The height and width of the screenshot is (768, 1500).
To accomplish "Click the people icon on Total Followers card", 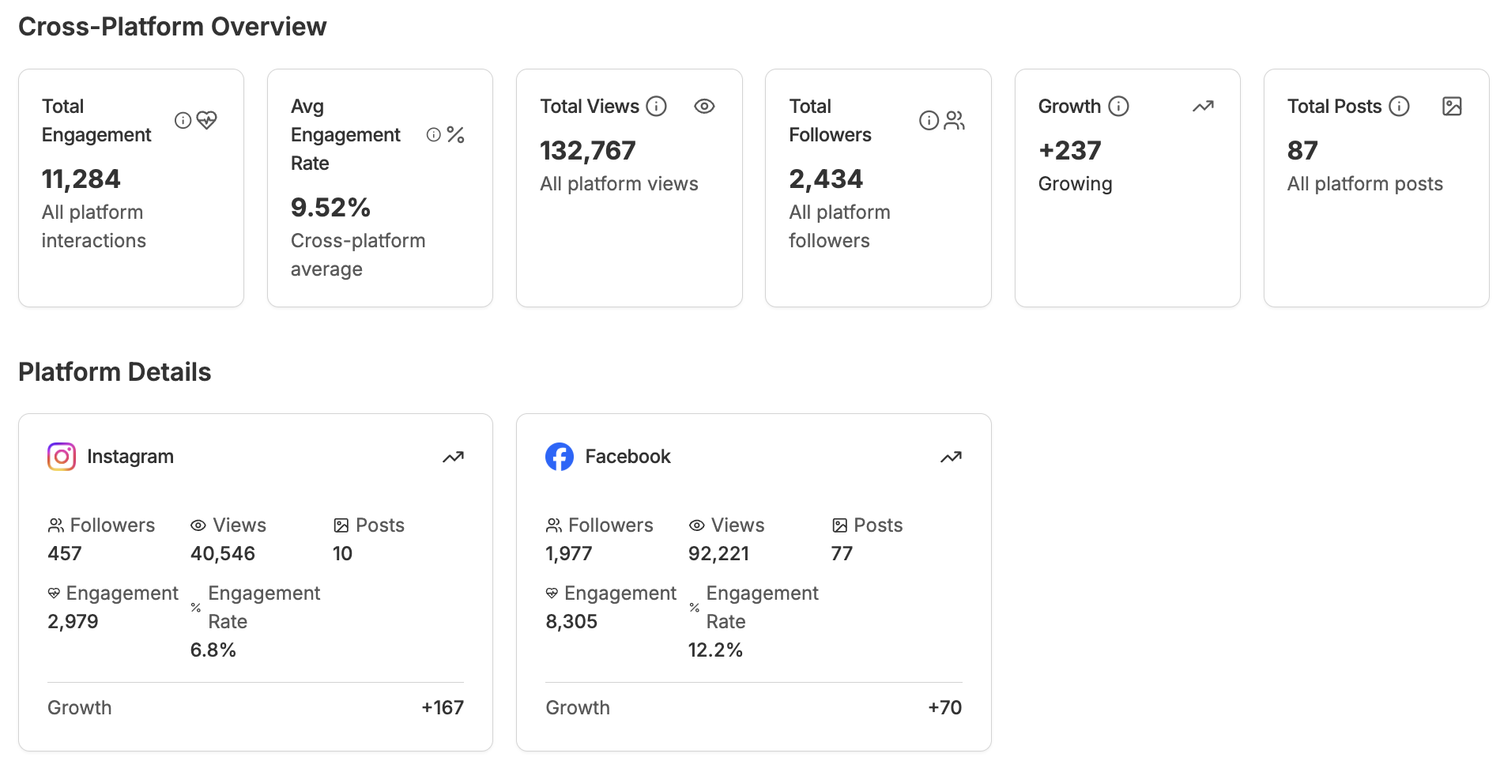I will [955, 121].
